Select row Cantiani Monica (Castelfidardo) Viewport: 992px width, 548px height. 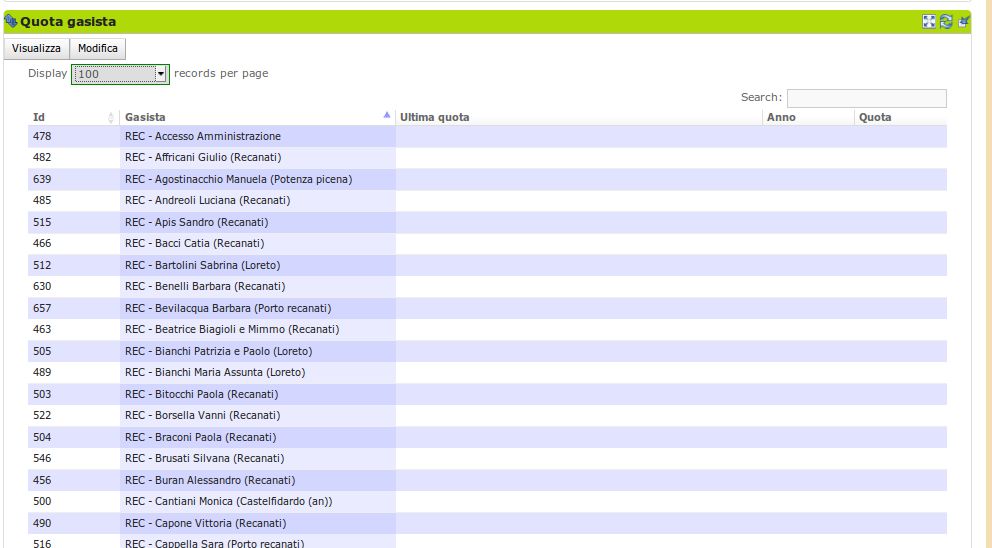pos(228,501)
